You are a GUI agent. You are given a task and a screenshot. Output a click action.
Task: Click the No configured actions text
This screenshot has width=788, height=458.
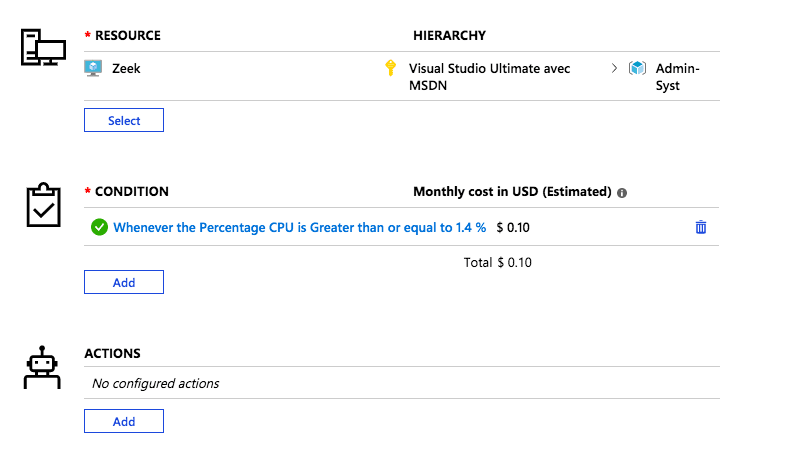coord(155,383)
